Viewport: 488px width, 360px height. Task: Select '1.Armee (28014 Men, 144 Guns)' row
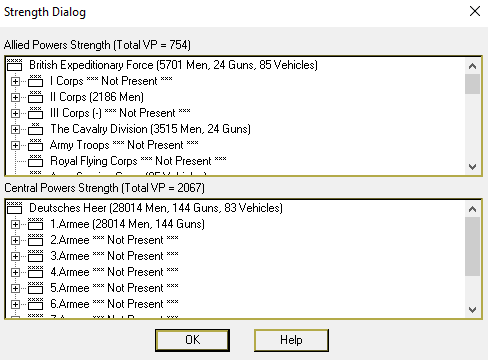(127, 224)
